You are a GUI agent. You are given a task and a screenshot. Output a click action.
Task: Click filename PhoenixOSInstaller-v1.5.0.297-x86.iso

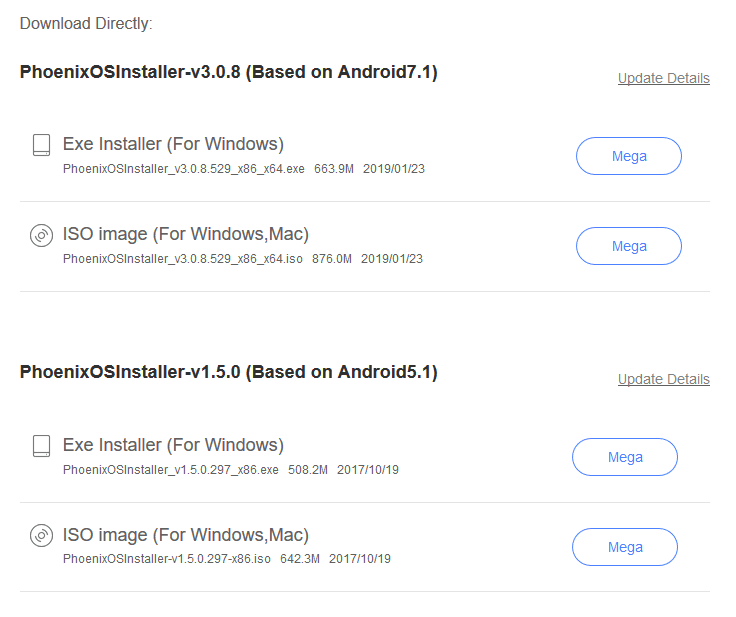(167, 559)
